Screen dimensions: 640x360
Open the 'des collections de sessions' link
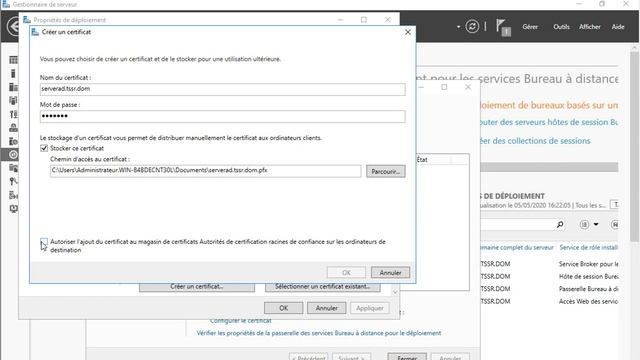pyautogui.click(x=535, y=141)
